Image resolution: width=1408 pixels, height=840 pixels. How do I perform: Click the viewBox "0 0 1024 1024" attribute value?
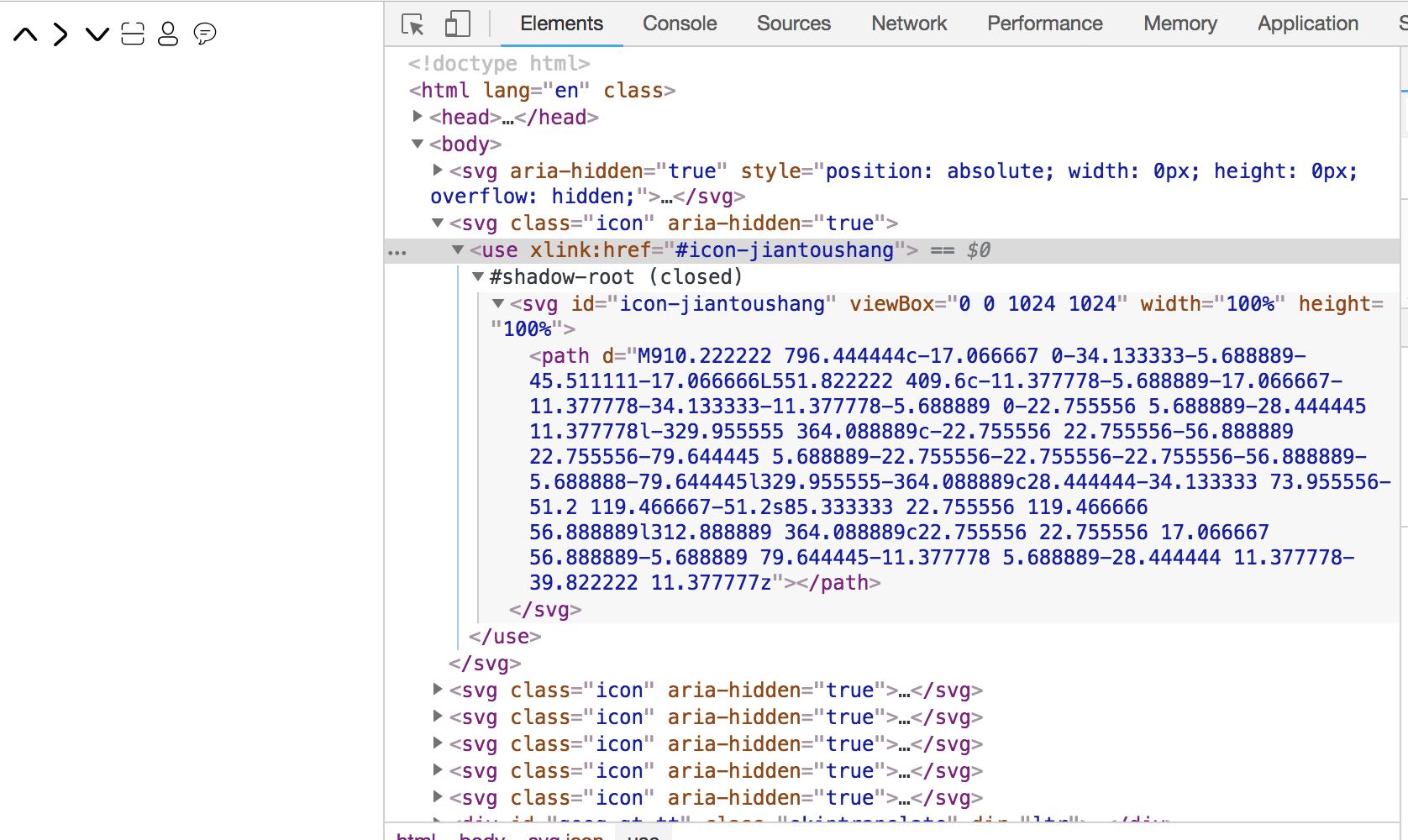[1038, 303]
